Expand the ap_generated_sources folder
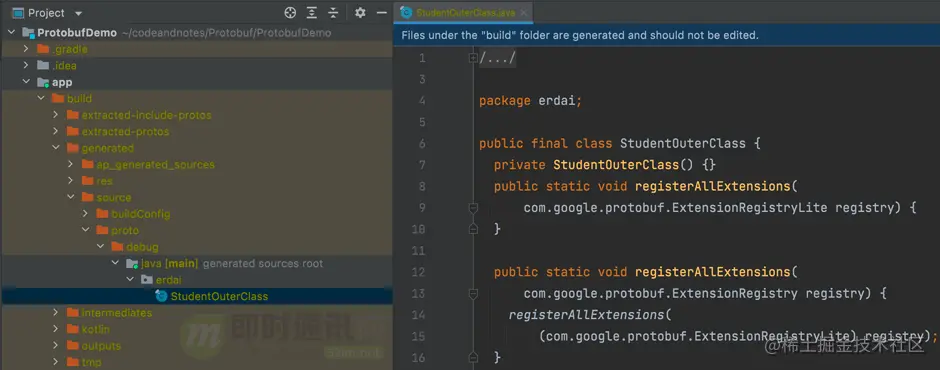Screen dimensions: 940x370 click(x=71, y=164)
